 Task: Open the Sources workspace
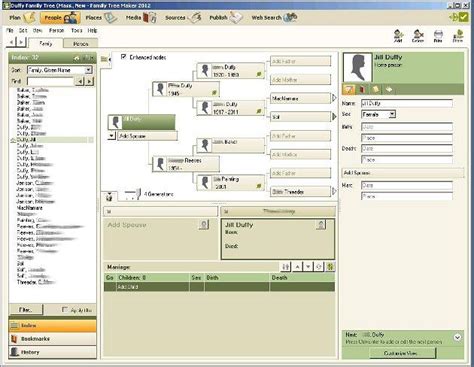point(183,18)
